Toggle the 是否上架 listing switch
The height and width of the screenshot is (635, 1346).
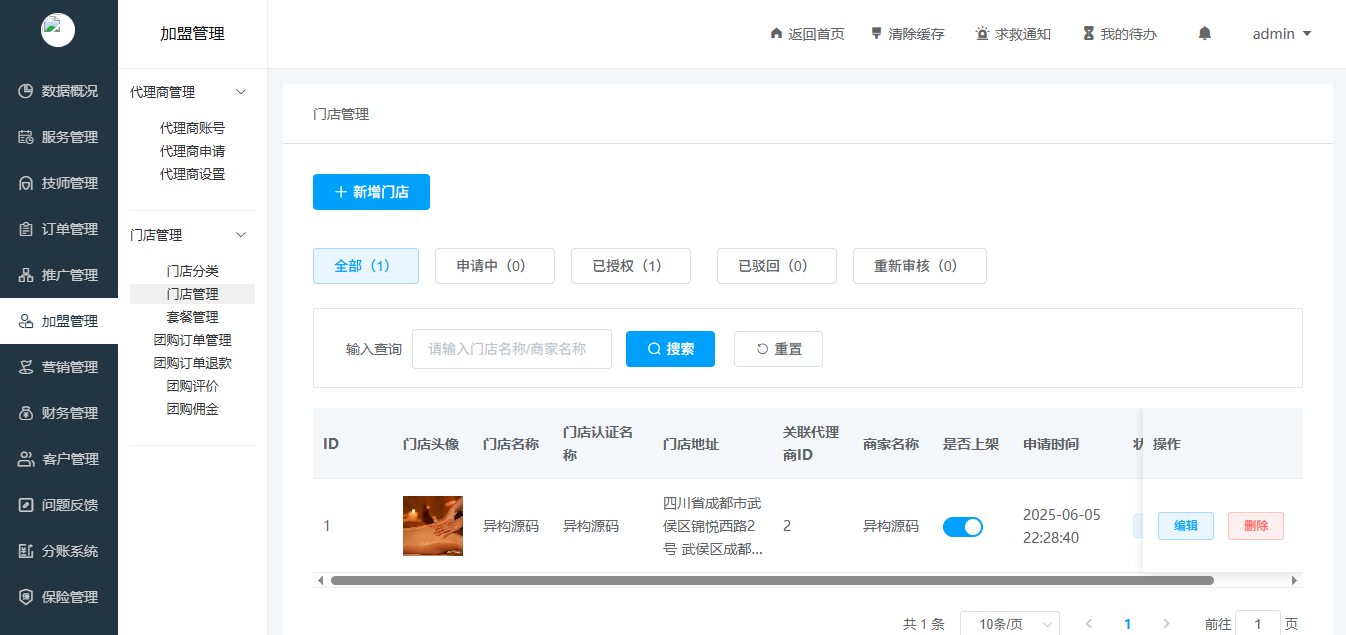tap(963, 525)
